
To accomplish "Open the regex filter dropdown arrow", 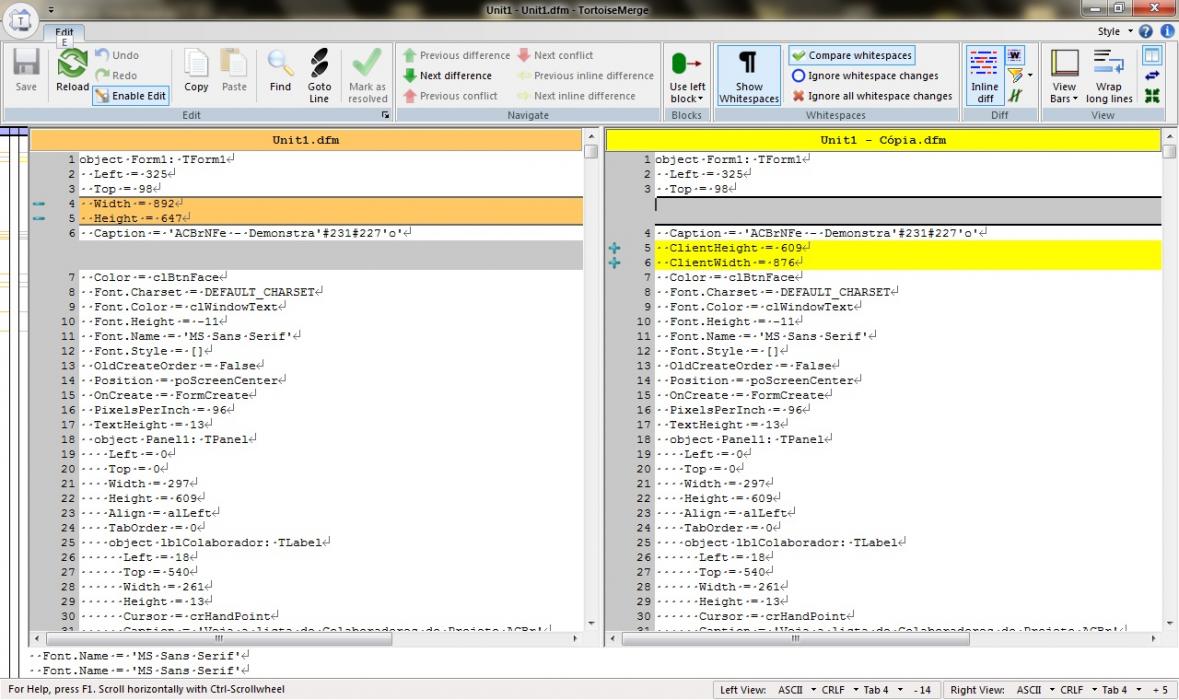I will 1030,75.
